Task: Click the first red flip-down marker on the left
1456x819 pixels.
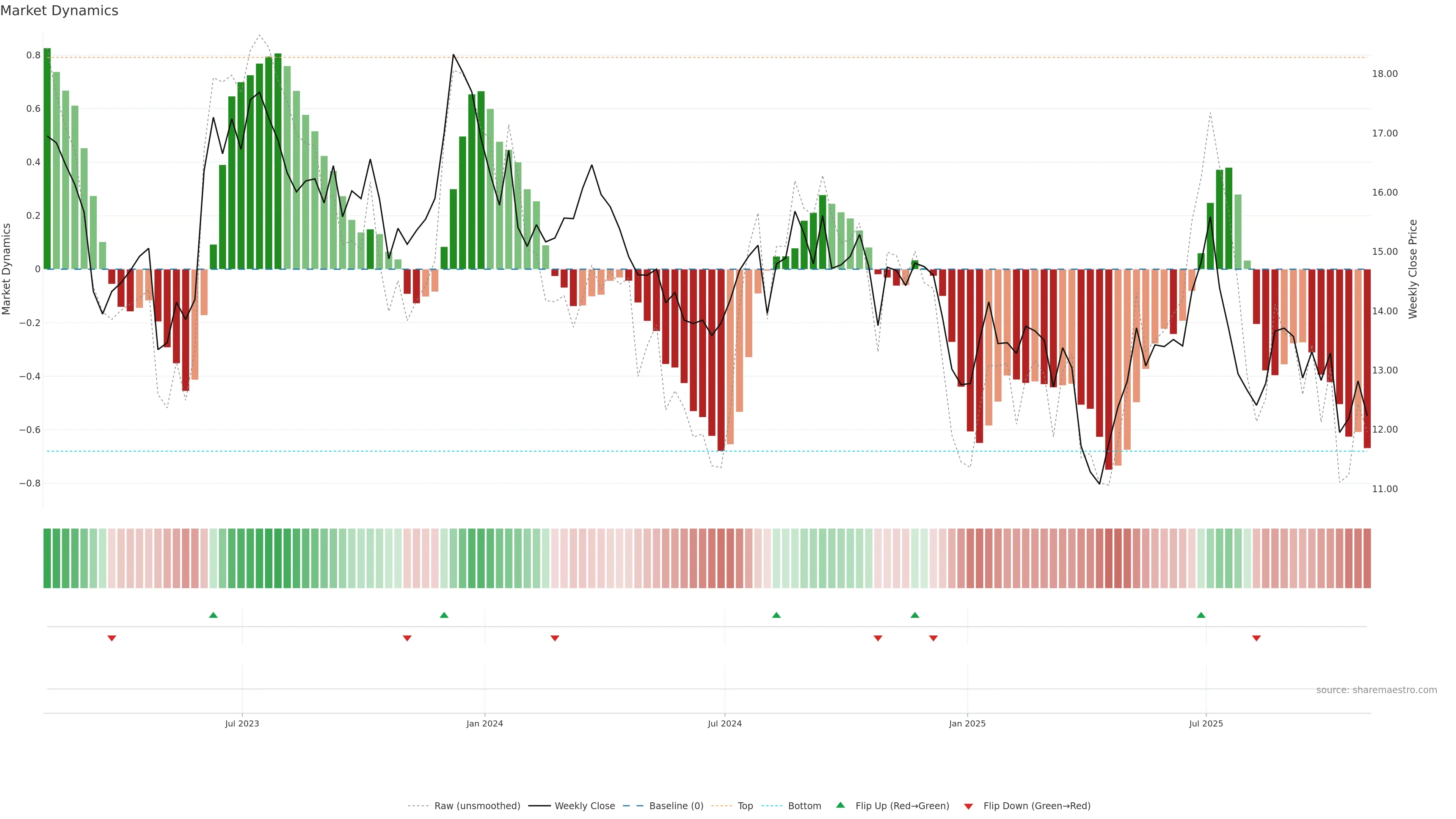Action: (112, 638)
